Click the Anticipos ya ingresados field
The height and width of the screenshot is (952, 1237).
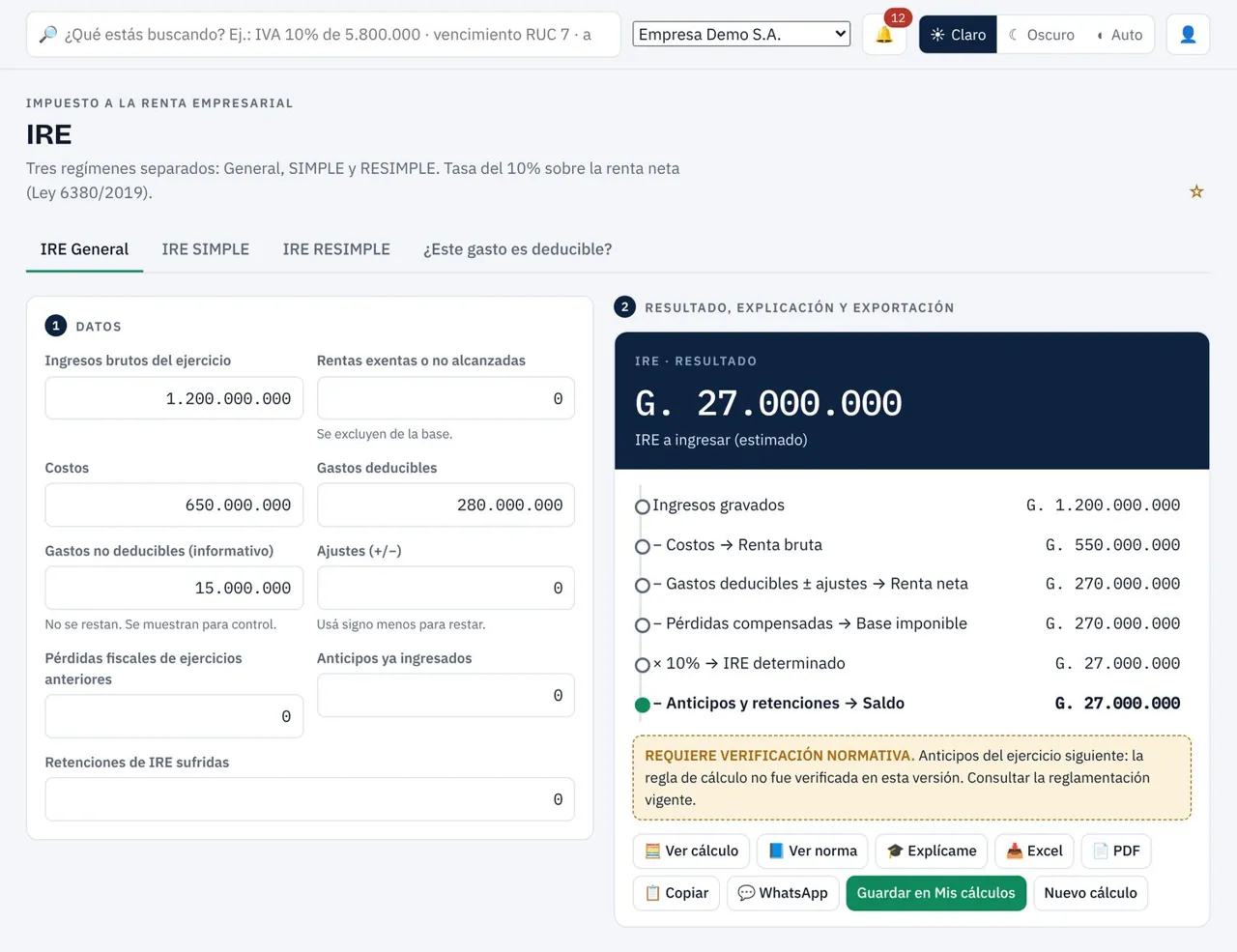coord(446,696)
